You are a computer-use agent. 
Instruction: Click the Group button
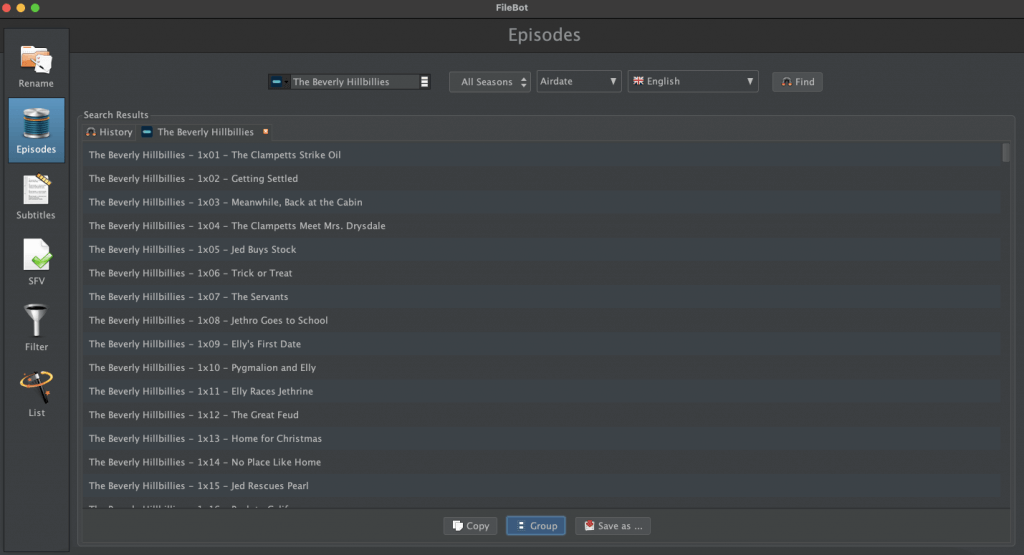[536, 526]
